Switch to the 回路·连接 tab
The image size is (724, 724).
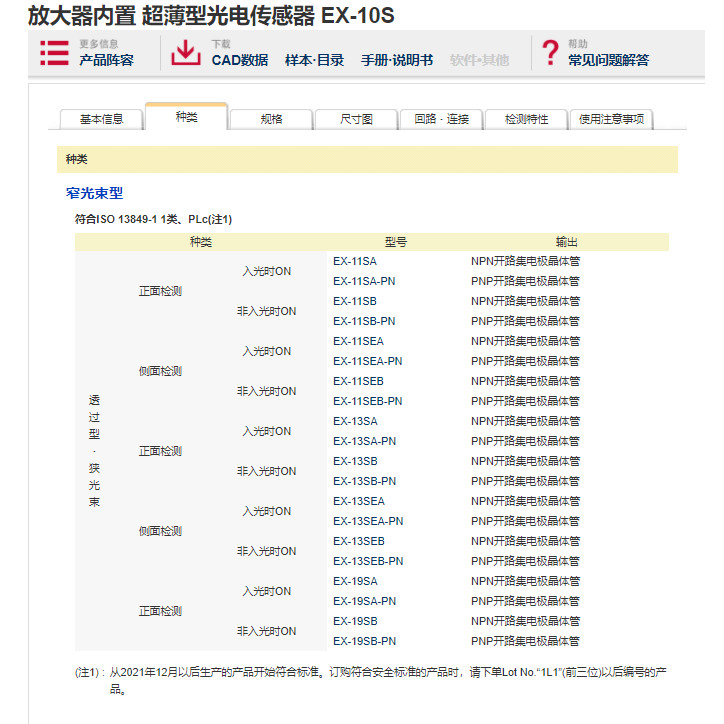pyautogui.click(x=441, y=119)
